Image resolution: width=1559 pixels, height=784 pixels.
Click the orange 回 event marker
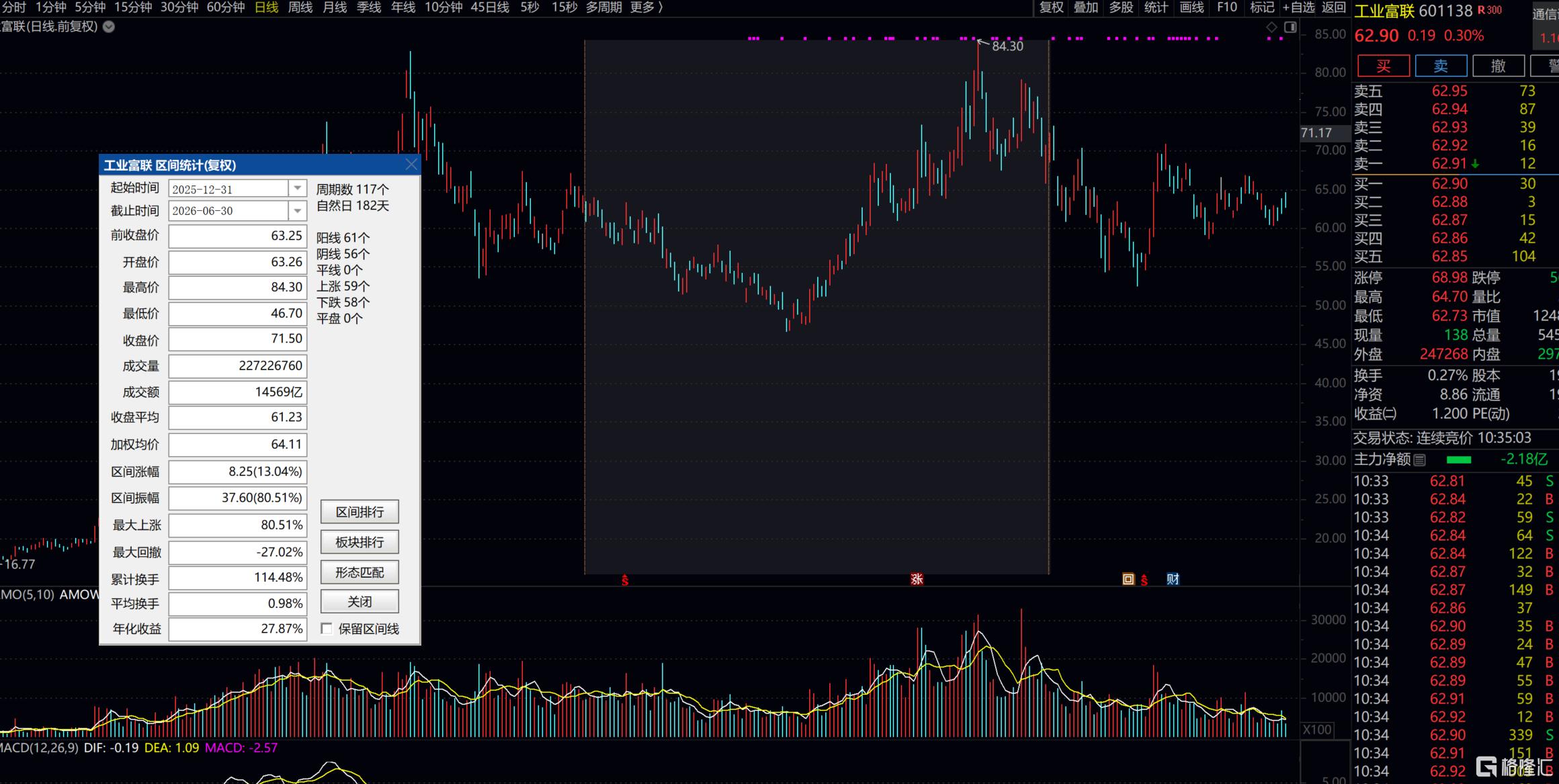(1128, 579)
